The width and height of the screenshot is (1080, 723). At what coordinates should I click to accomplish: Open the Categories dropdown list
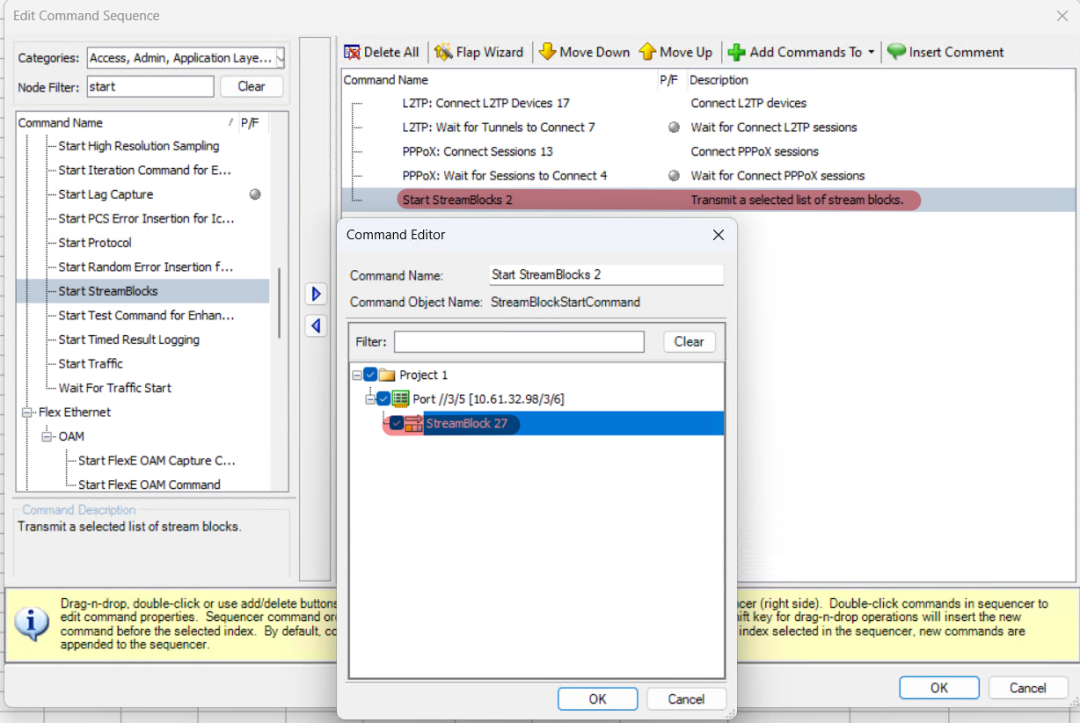click(280, 58)
